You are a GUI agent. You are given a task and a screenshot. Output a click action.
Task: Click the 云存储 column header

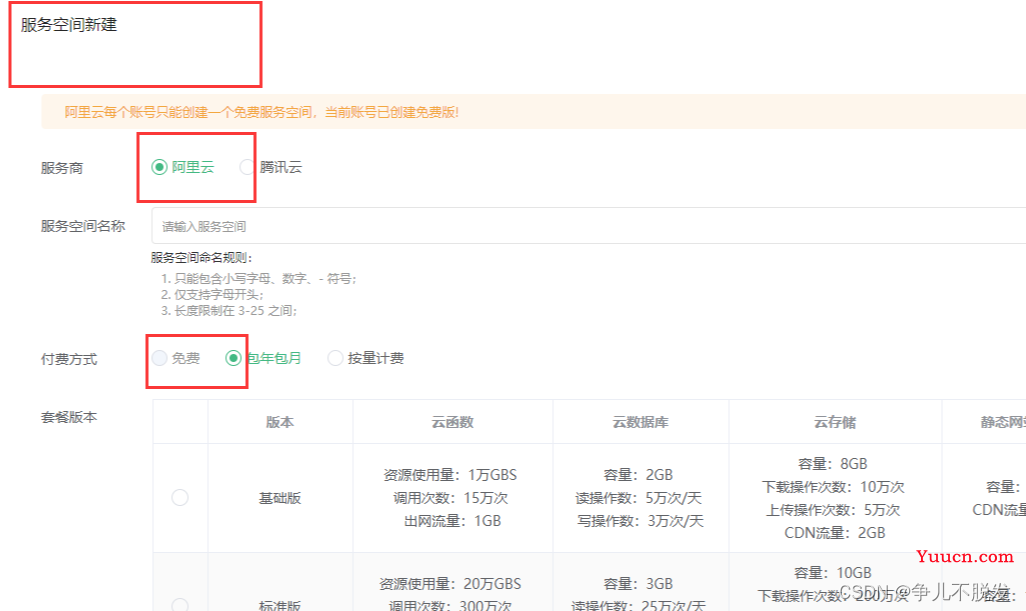(834, 422)
